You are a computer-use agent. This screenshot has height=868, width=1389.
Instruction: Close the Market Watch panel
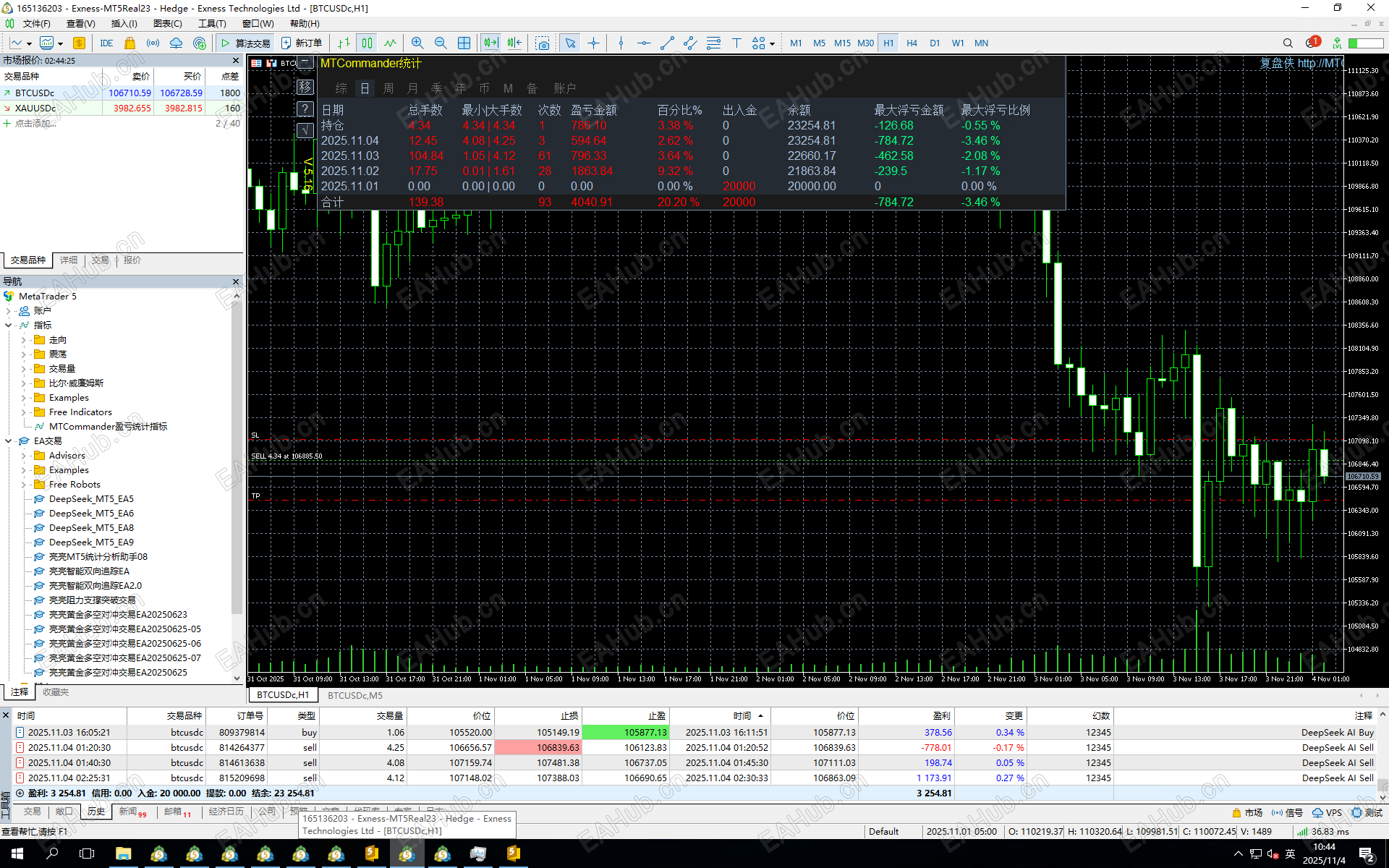(x=236, y=61)
